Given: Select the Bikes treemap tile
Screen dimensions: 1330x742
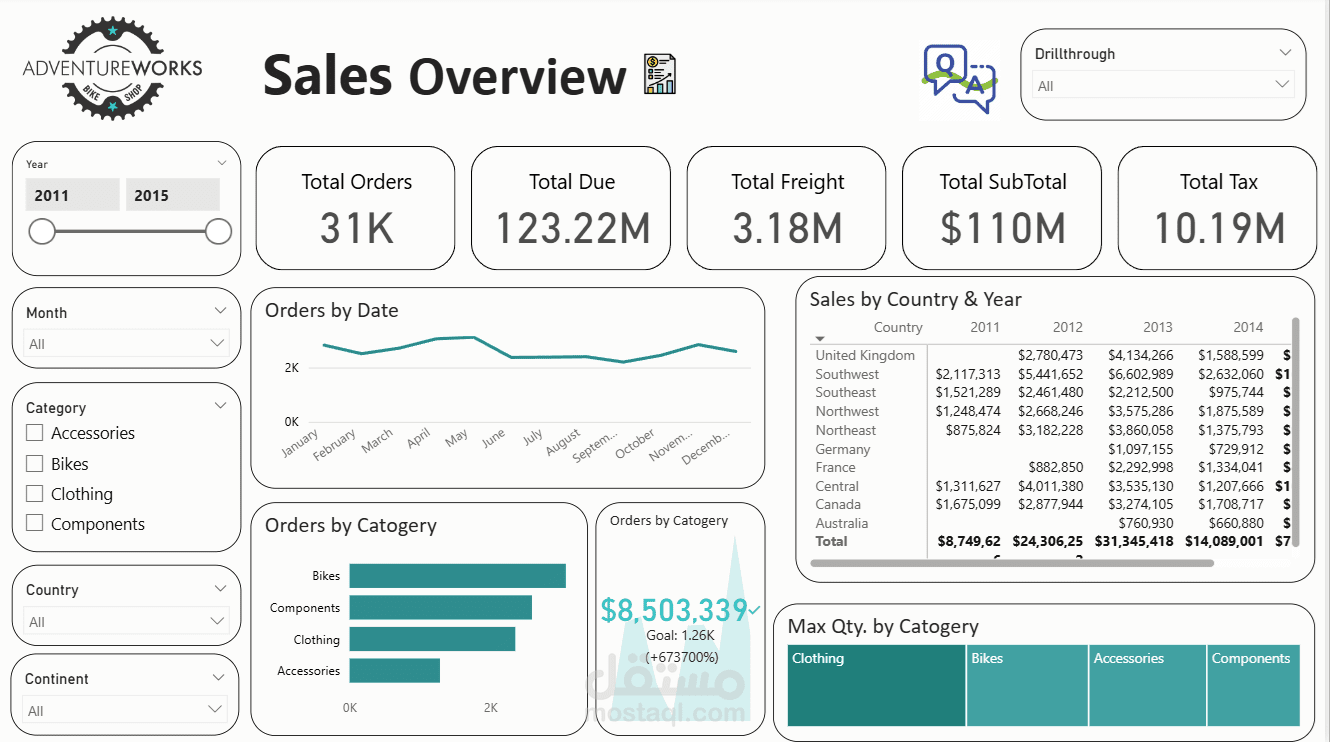Looking at the screenshot, I should [1027, 685].
